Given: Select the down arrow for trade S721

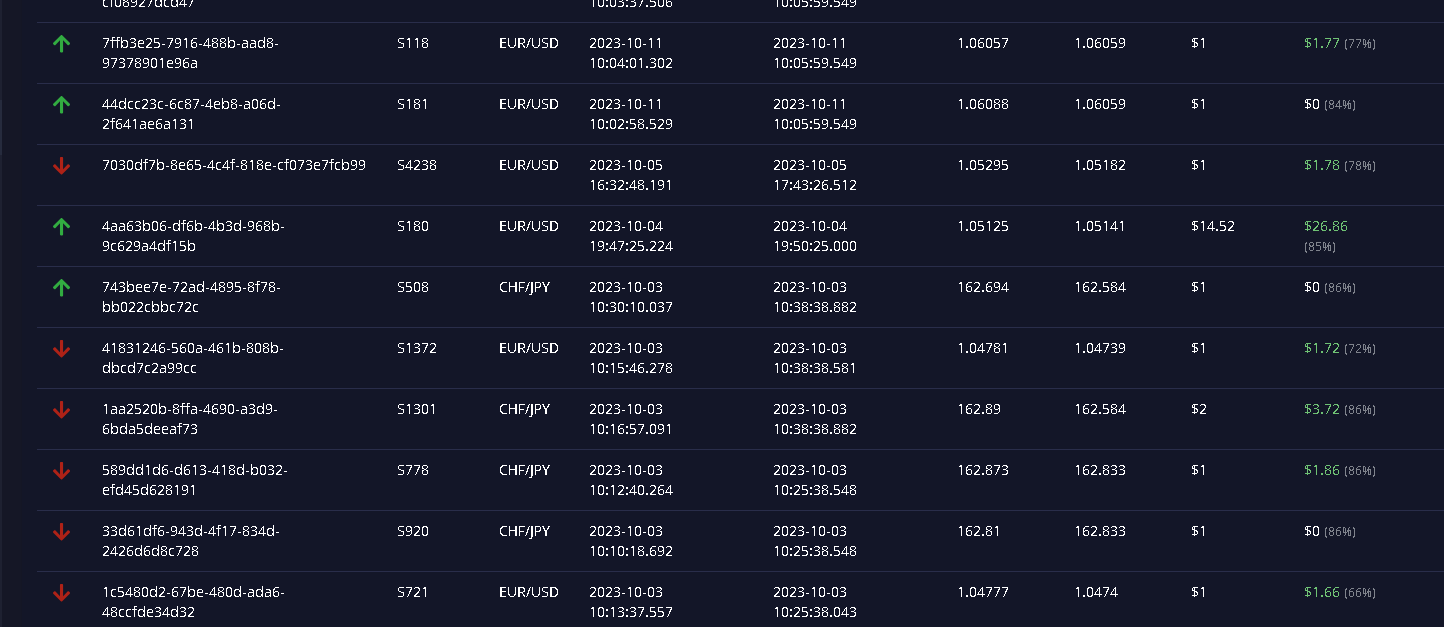Looking at the screenshot, I should tap(61, 593).
